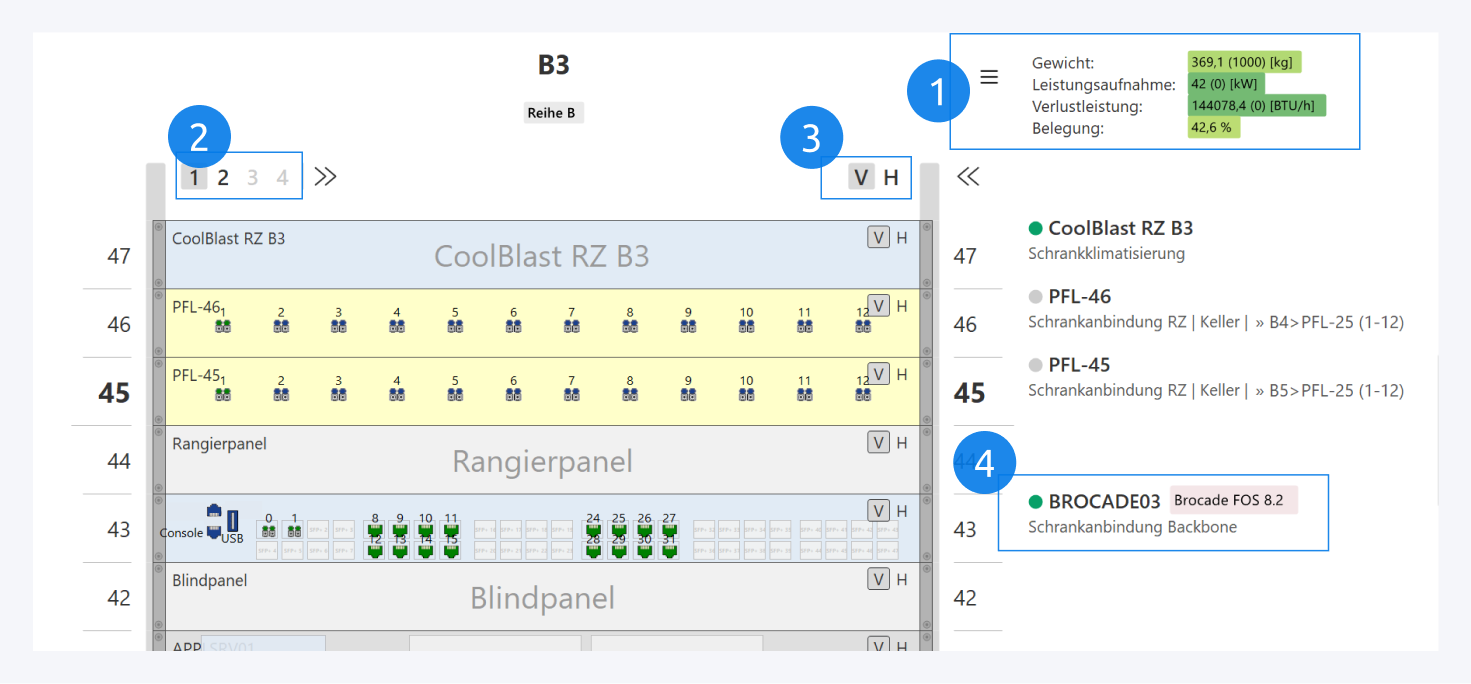
Task: Click RJ45 port 24 on the switch
Action: click(x=593, y=531)
